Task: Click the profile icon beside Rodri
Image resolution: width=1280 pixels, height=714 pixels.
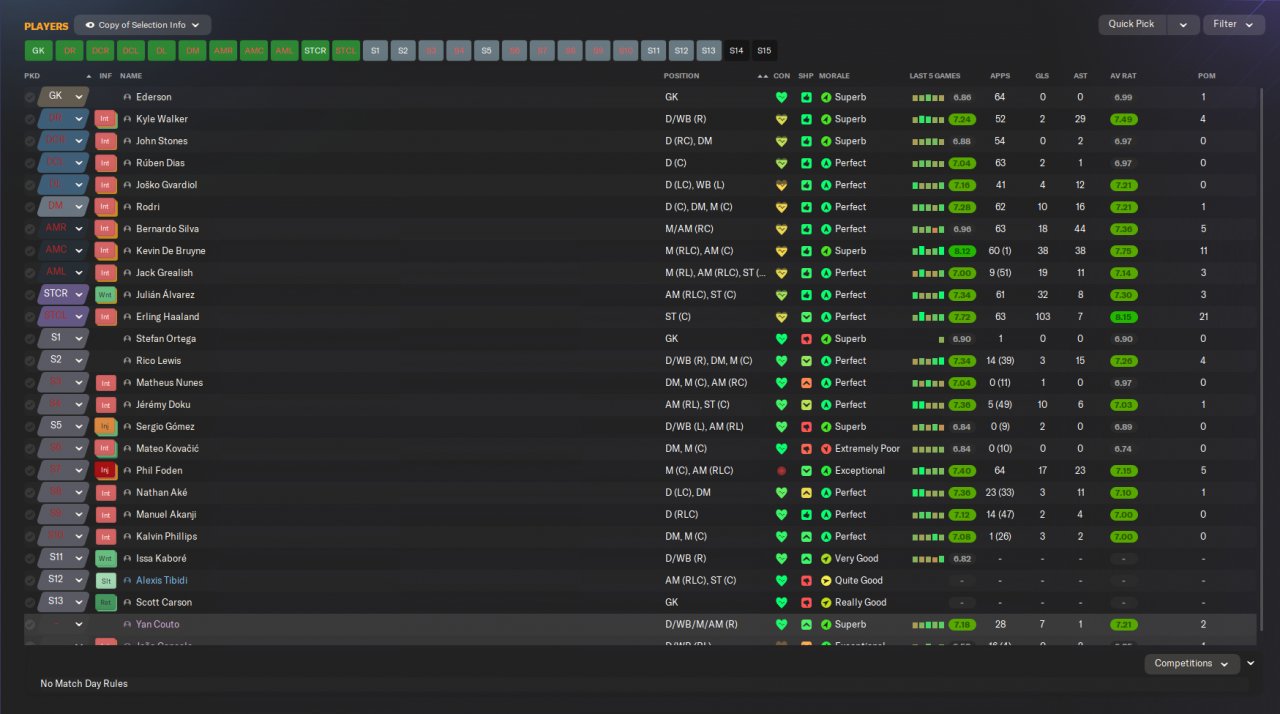Action: (127, 207)
